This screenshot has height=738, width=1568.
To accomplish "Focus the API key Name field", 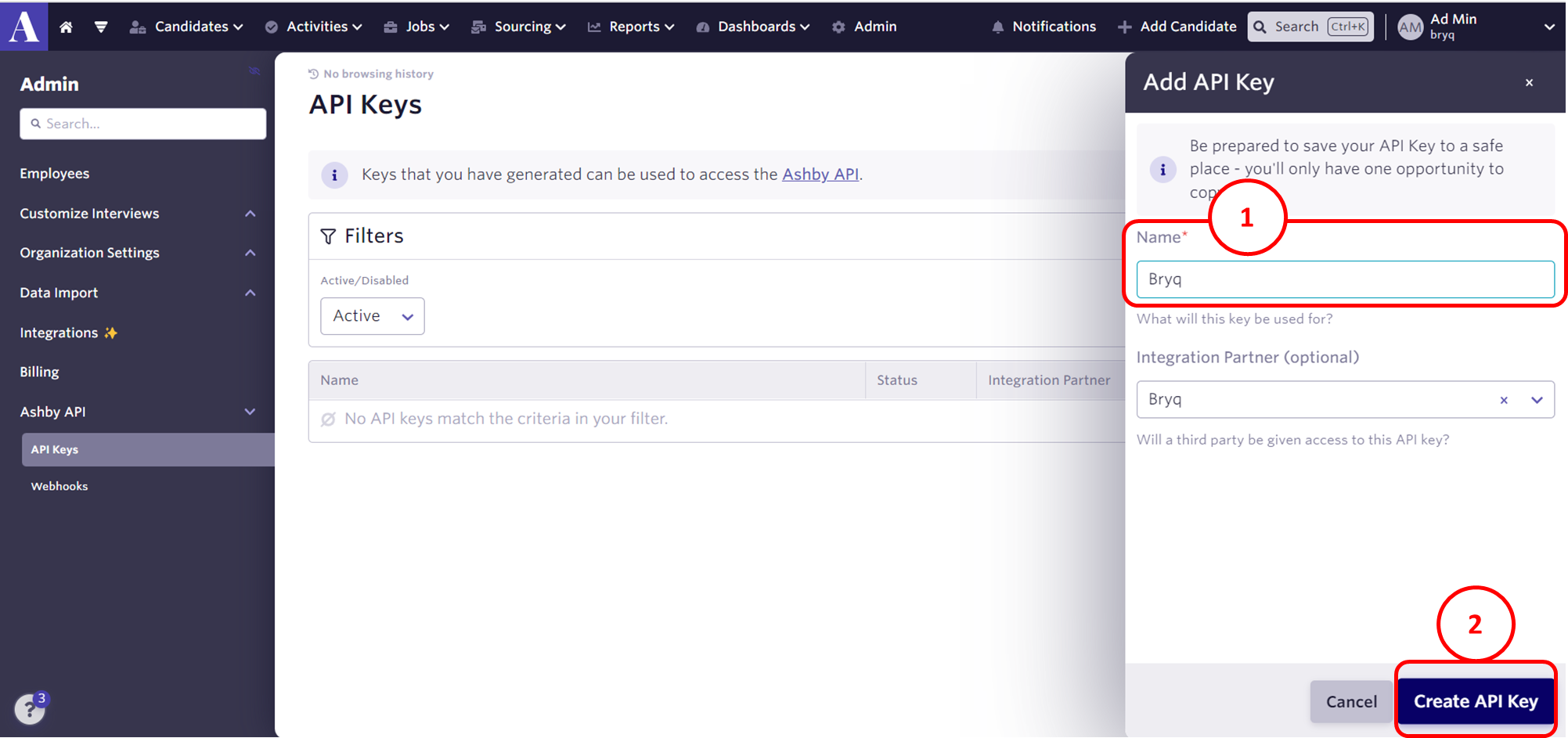I will [1344, 279].
